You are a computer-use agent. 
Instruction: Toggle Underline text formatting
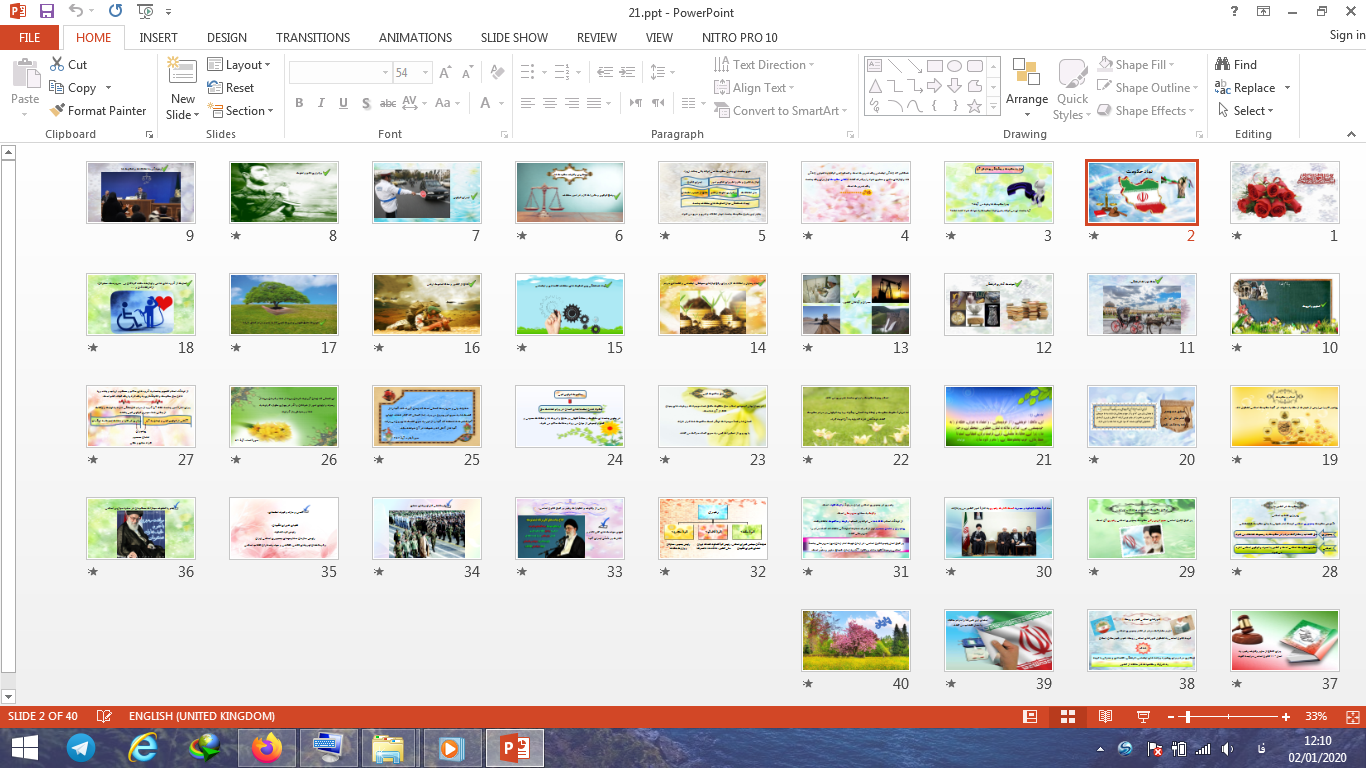[x=343, y=103]
